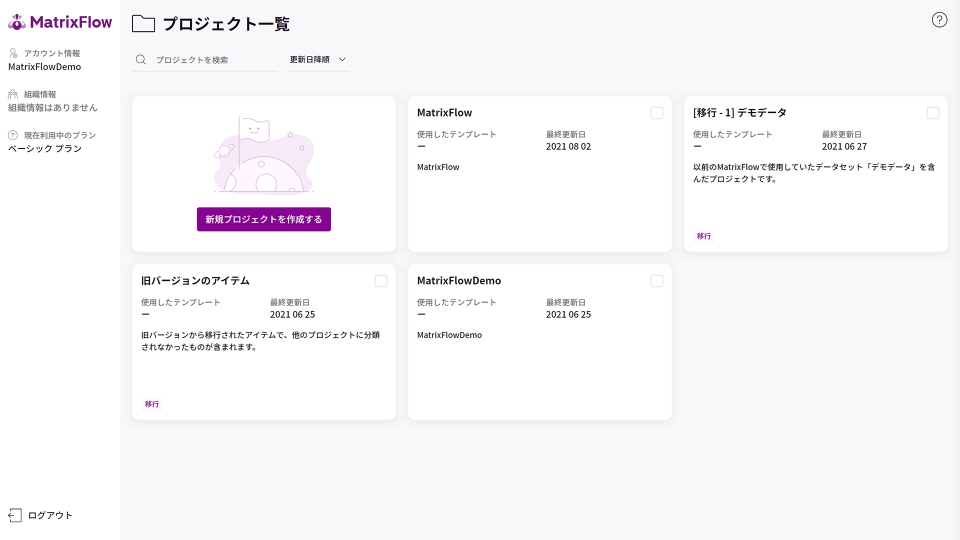Click the プロジェクト一覧 page heading
The image size is (960, 540).
point(226,24)
